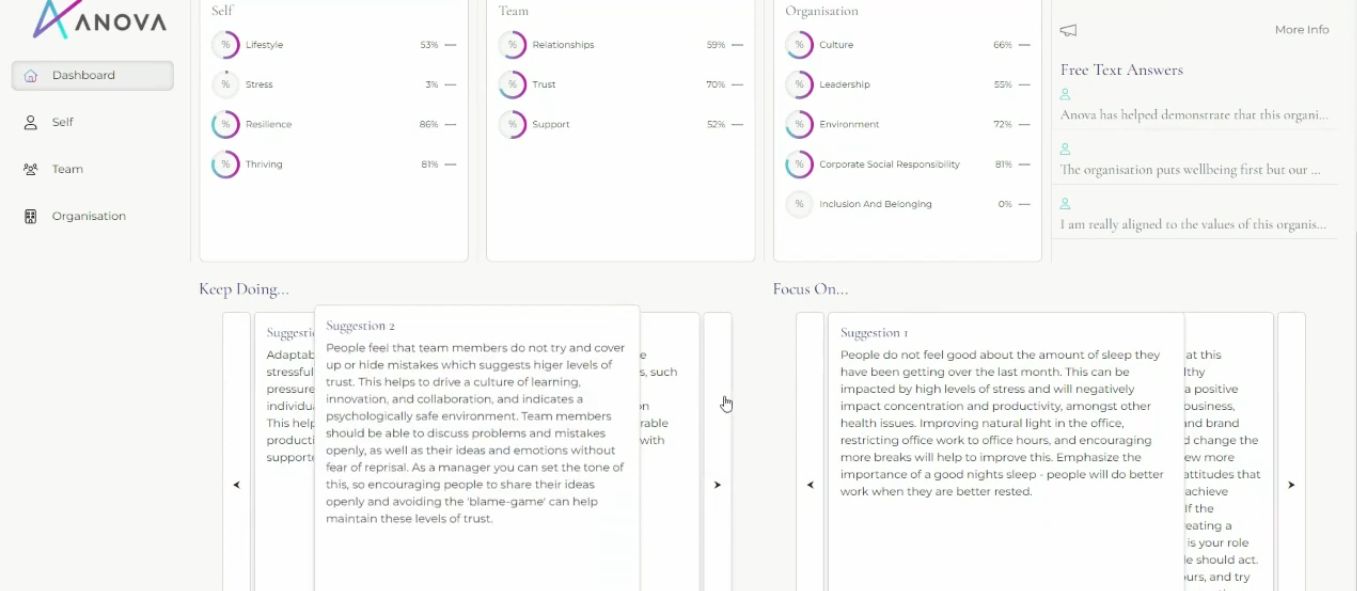
Task: Open the Dashboard menu item
Action: (x=92, y=75)
